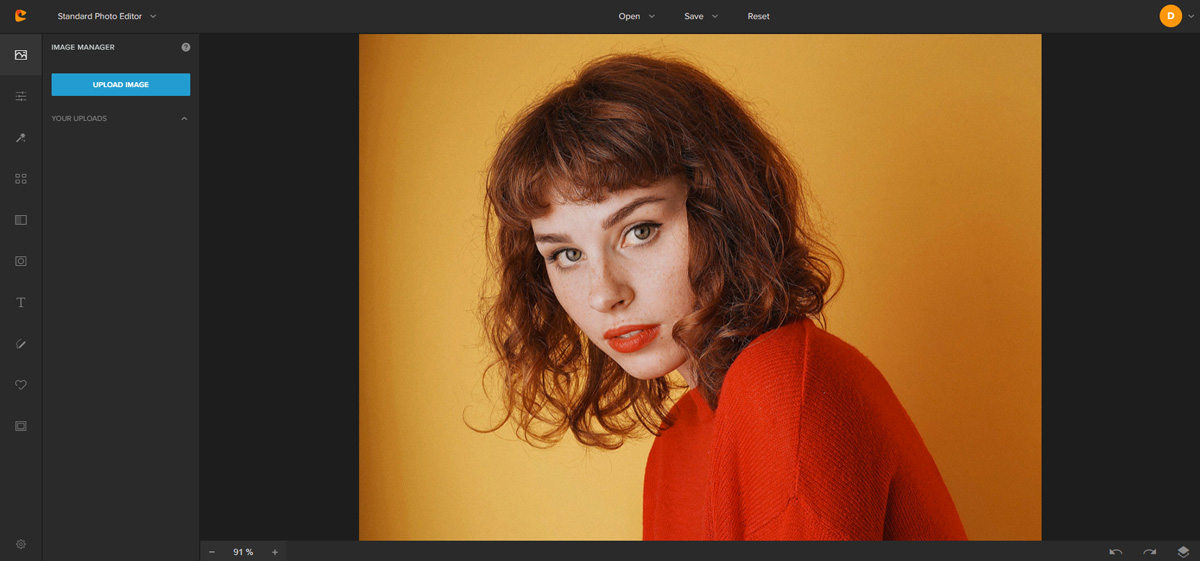Click the Reset button

coord(758,16)
